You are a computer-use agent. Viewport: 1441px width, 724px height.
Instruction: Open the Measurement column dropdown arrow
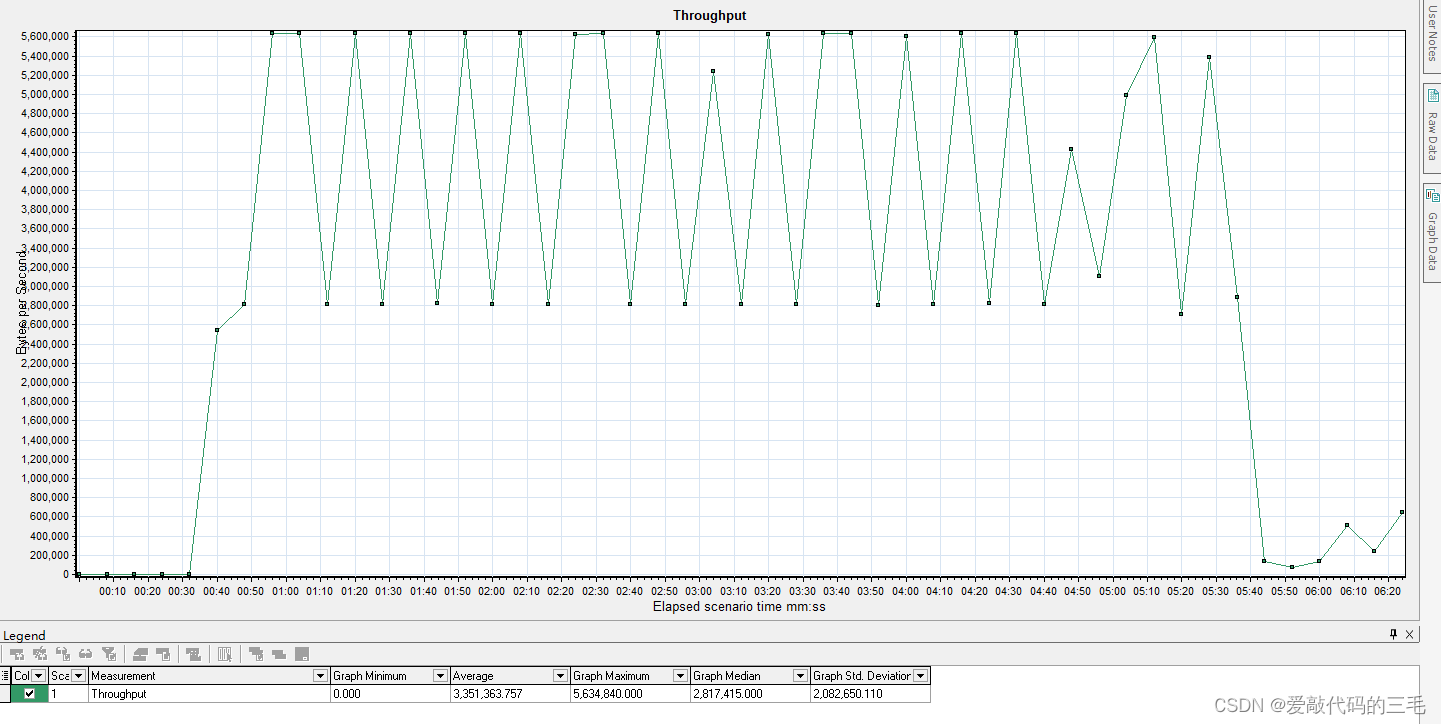click(321, 675)
